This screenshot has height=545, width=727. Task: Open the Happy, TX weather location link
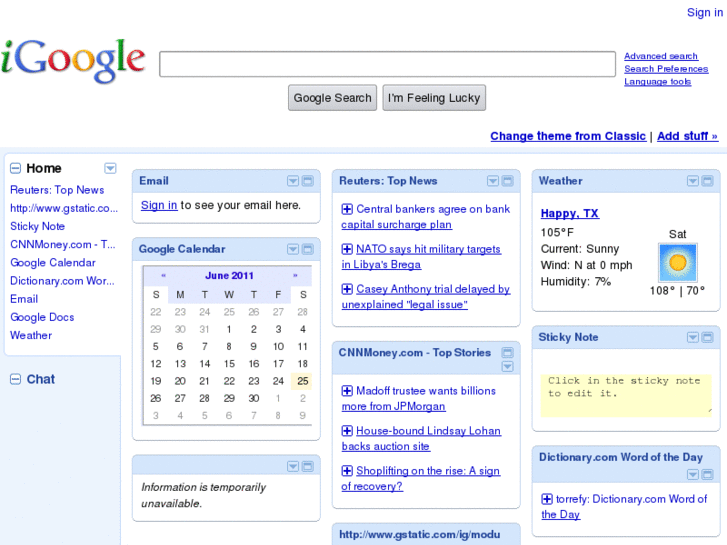pos(570,213)
